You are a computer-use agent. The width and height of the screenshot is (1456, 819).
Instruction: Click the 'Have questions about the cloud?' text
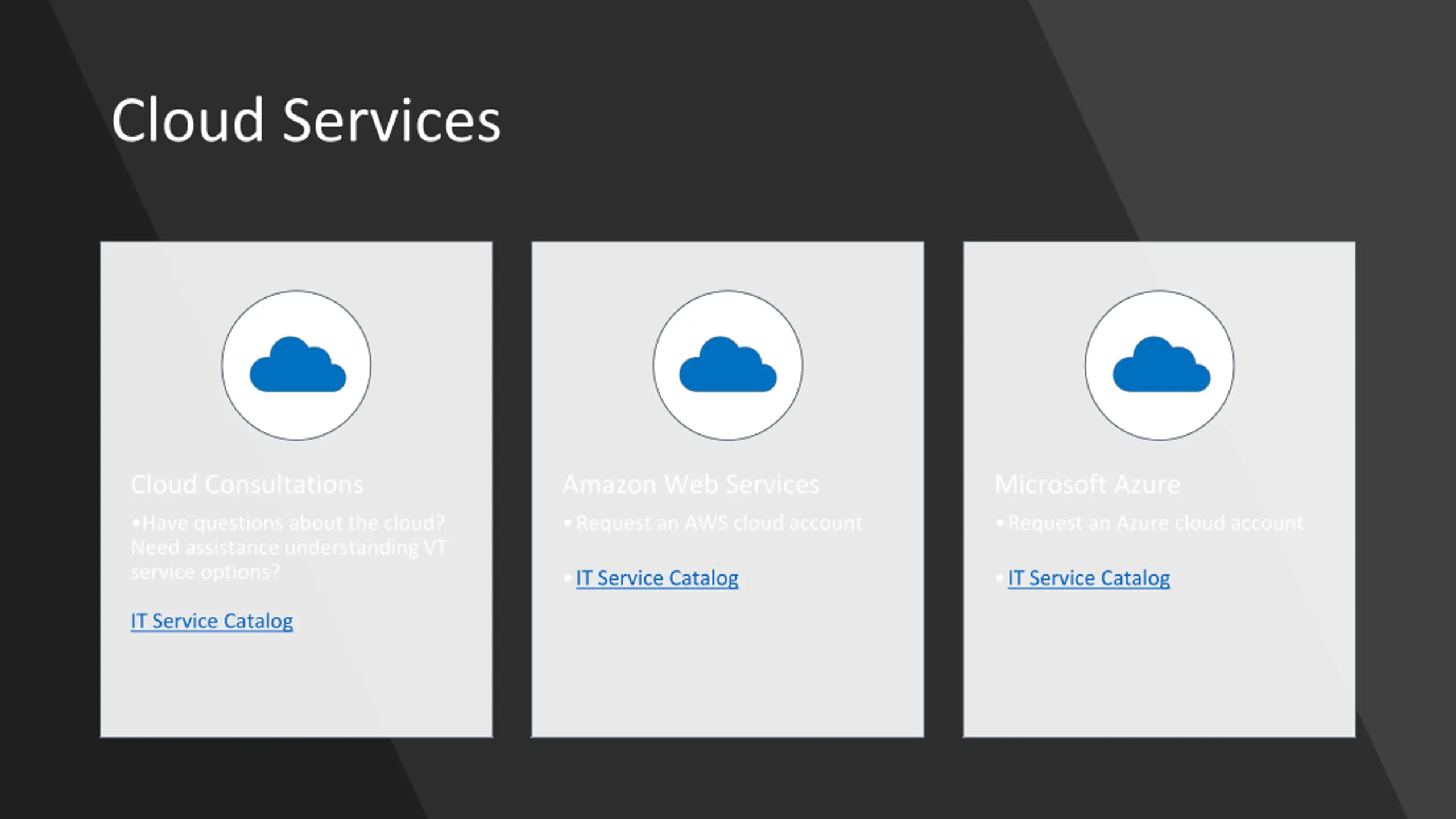coord(293,523)
